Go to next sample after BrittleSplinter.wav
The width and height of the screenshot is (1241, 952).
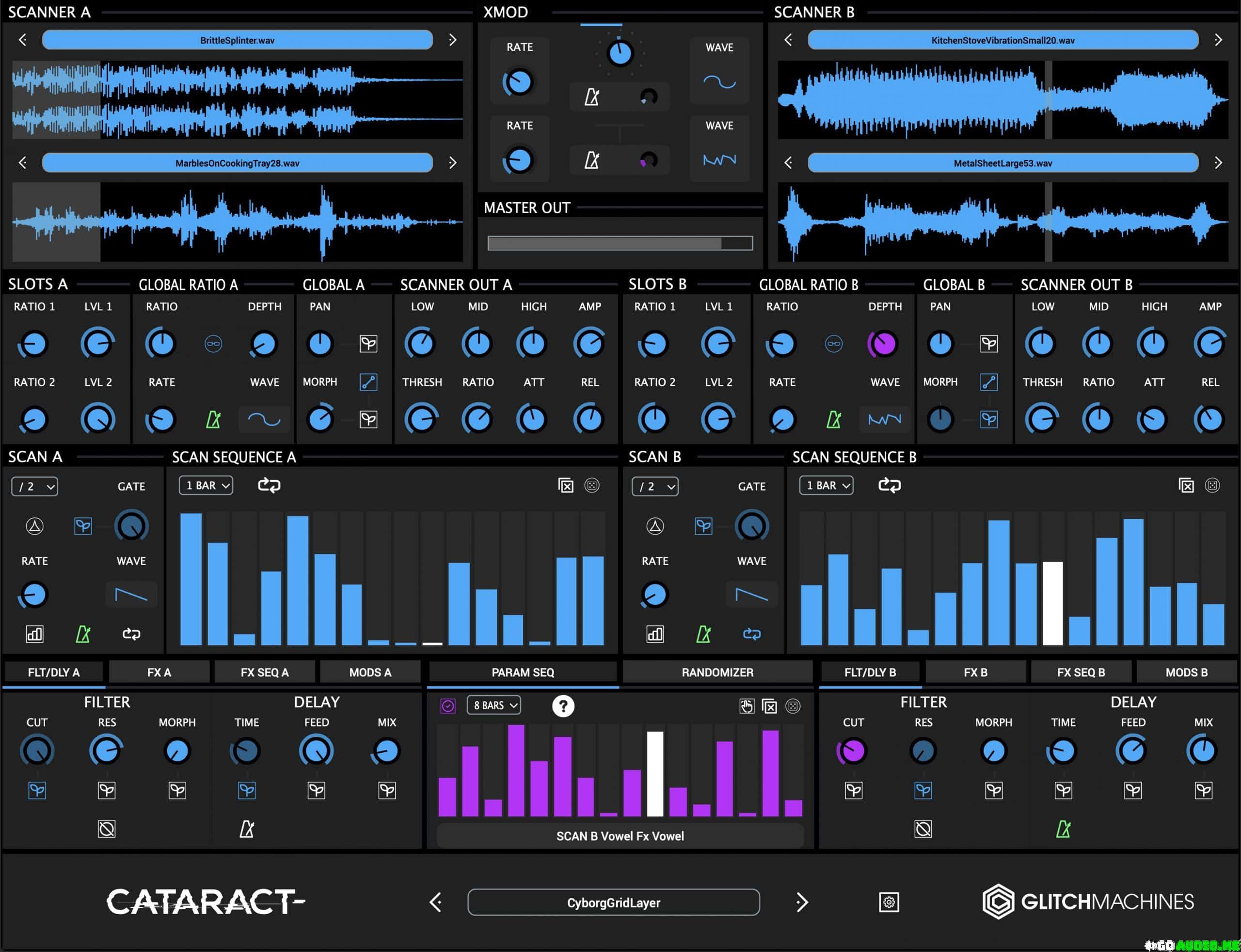pyautogui.click(x=452, y=40)
